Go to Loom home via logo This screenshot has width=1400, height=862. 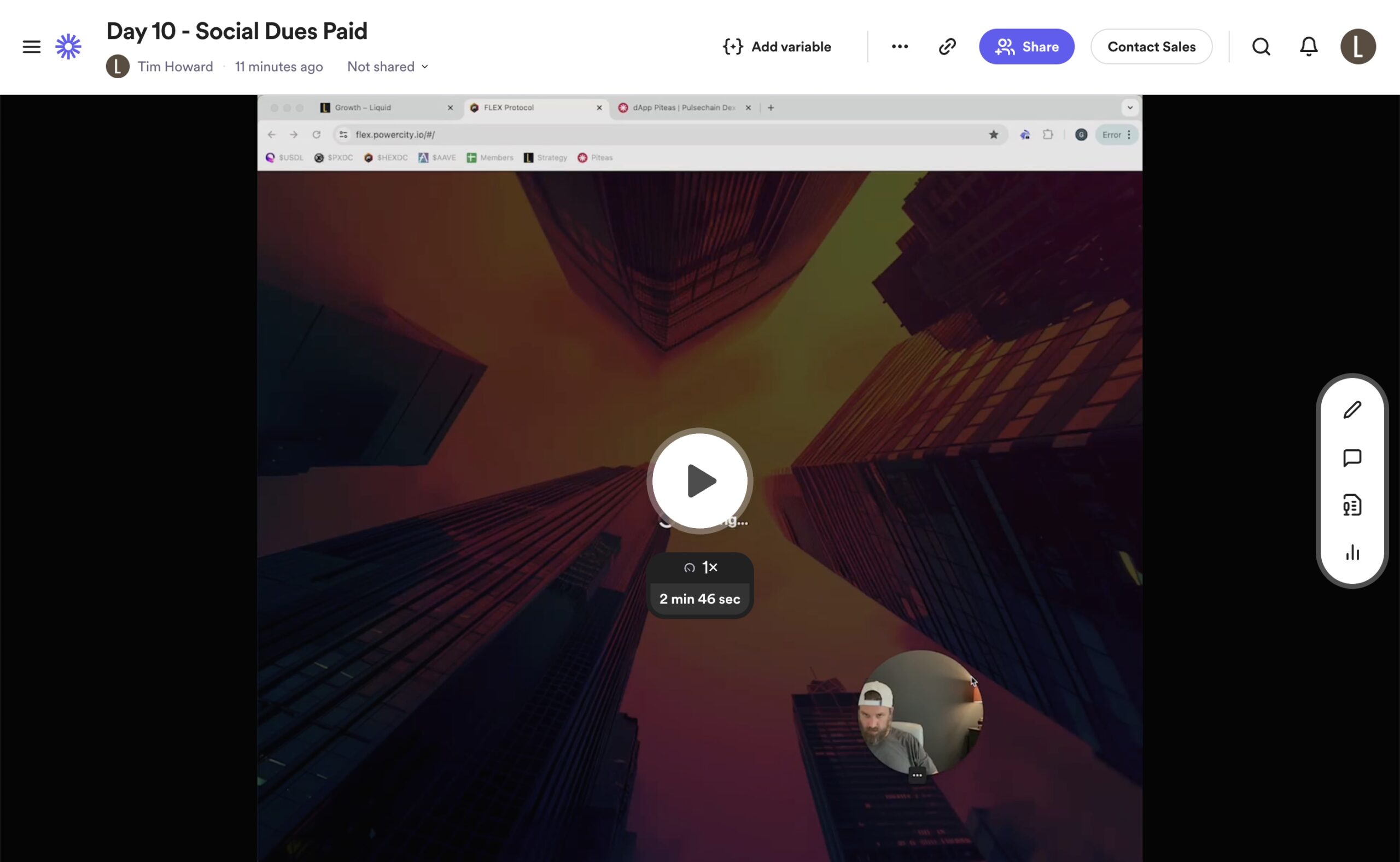[x=68, y=47]
